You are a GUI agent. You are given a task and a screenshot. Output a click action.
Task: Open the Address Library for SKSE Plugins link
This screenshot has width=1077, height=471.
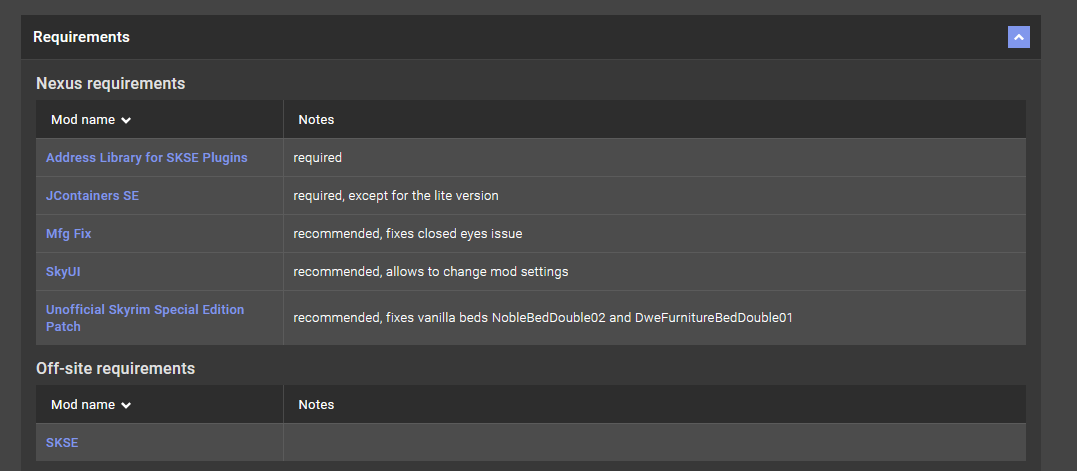(x=147, y=158)
